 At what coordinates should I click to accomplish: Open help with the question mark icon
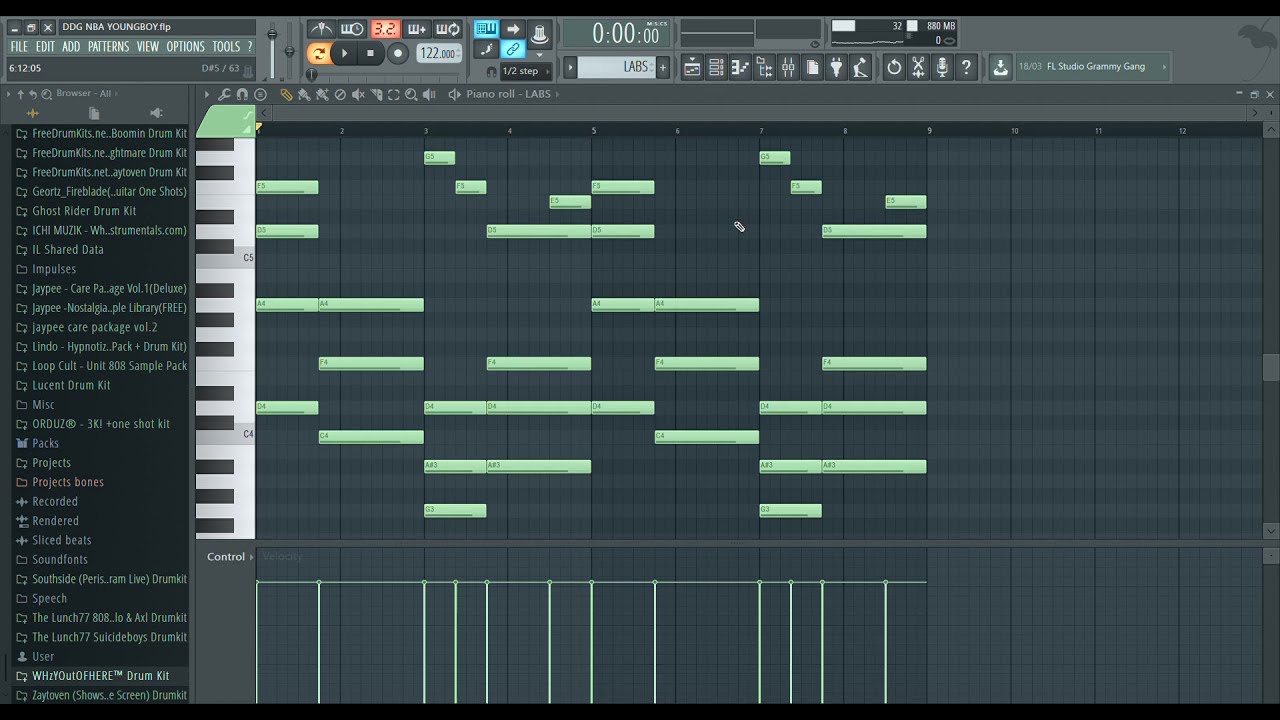pyautogui.click(x=966, y=68)
